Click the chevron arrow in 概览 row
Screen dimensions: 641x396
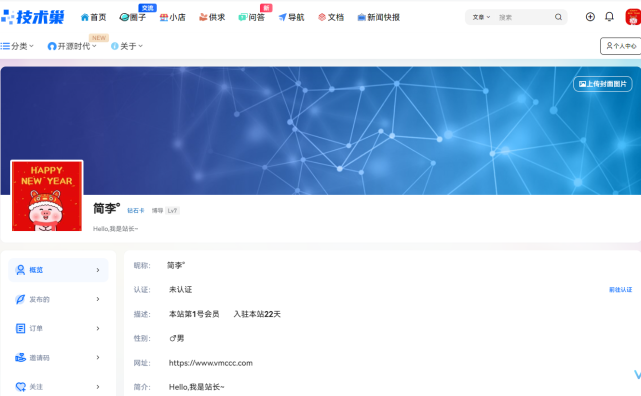click(x=98, y=270)
